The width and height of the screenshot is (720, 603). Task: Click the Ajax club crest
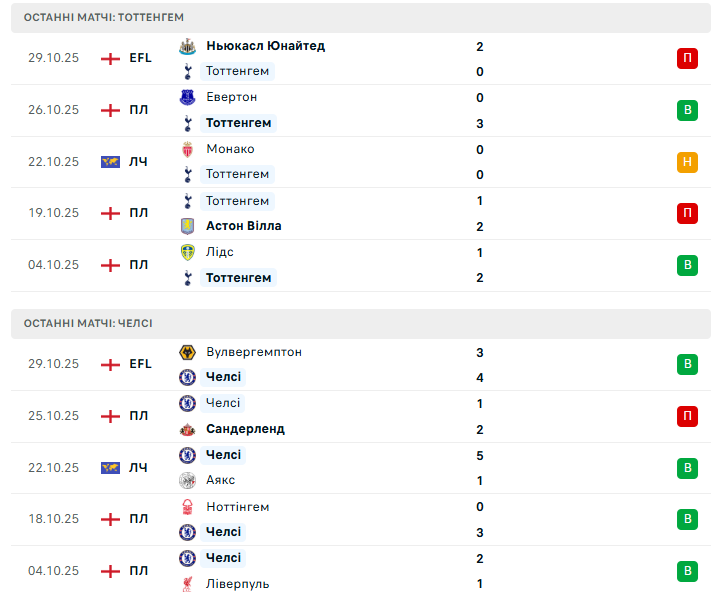point(186,480)
